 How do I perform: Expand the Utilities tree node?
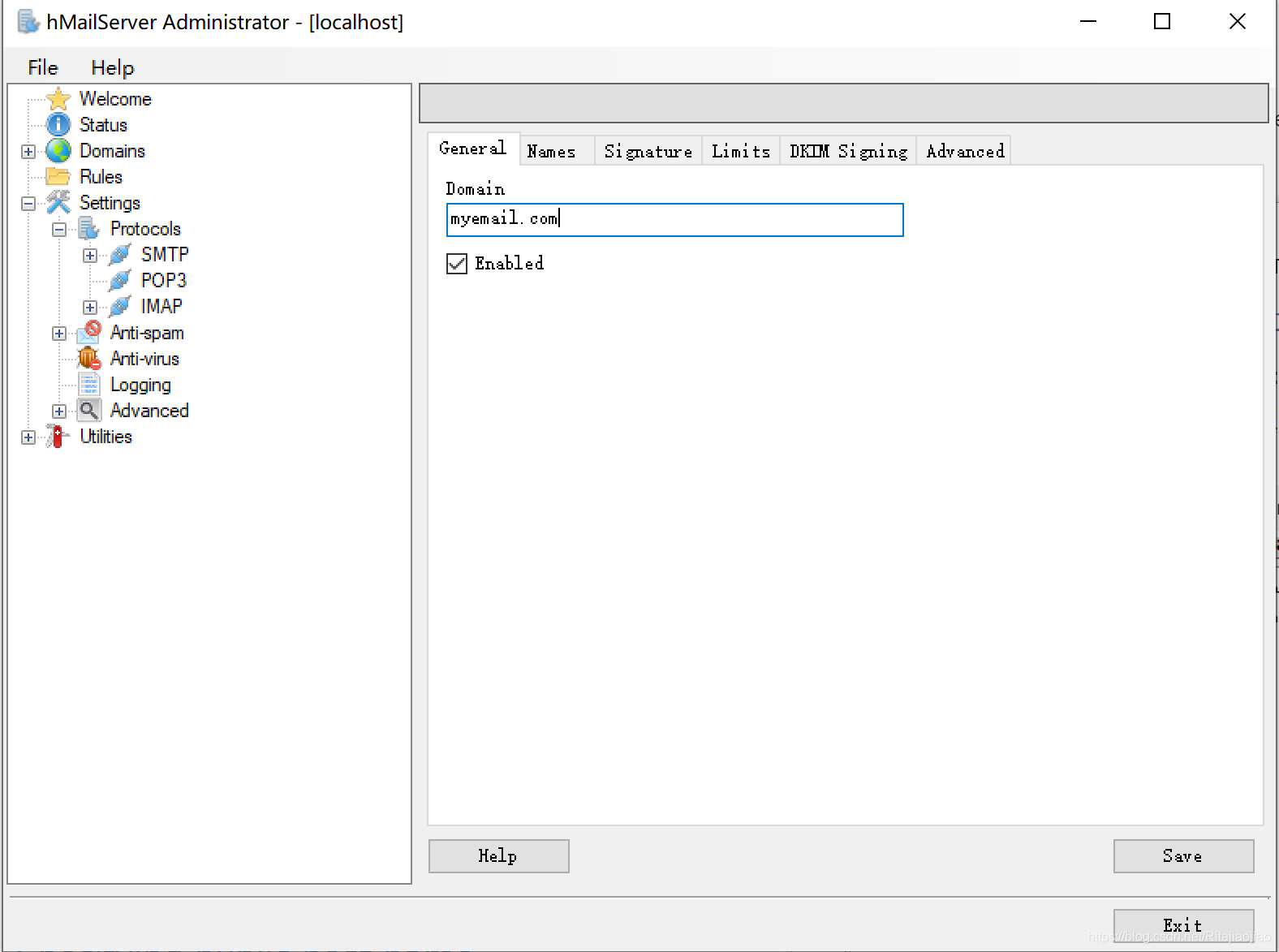click(x=28, y=437)
